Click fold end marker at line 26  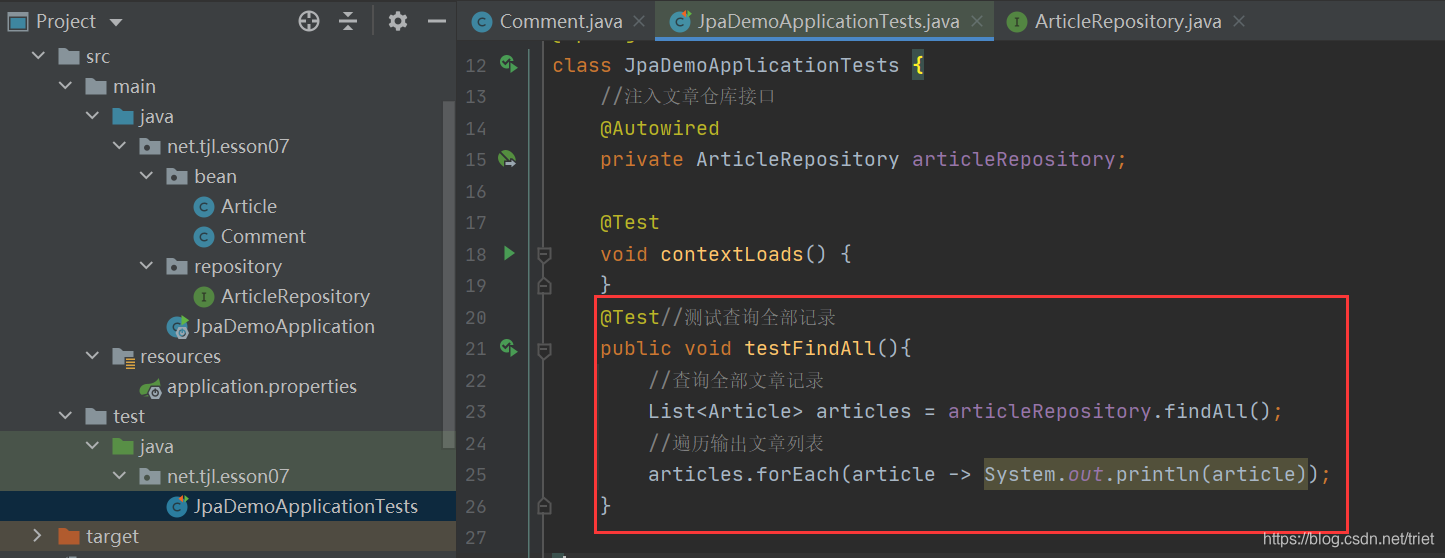click(544, 505)
